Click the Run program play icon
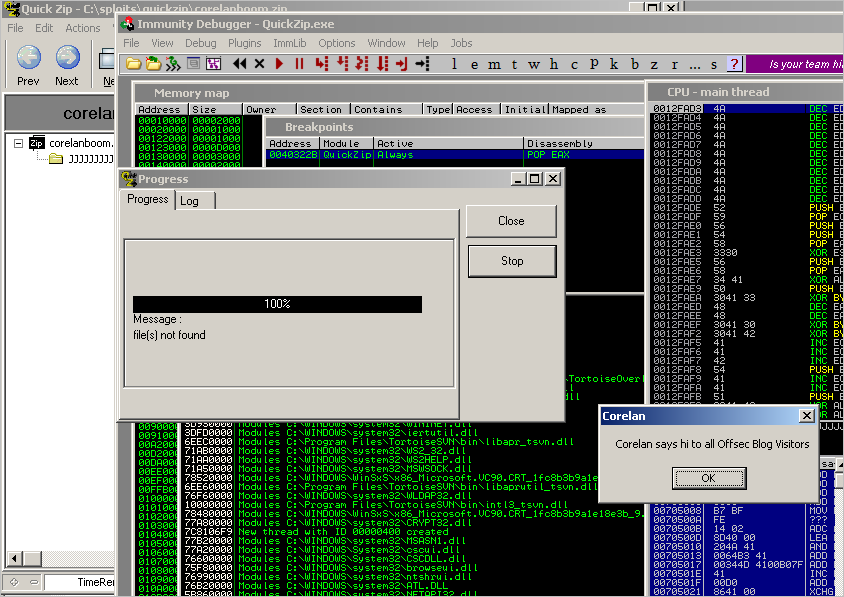Screen dimensions: 844x597 tap(280, 64)
